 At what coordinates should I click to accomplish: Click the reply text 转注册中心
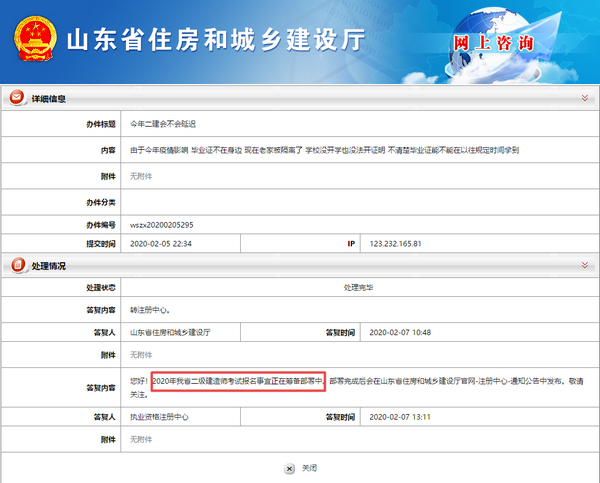151,309
